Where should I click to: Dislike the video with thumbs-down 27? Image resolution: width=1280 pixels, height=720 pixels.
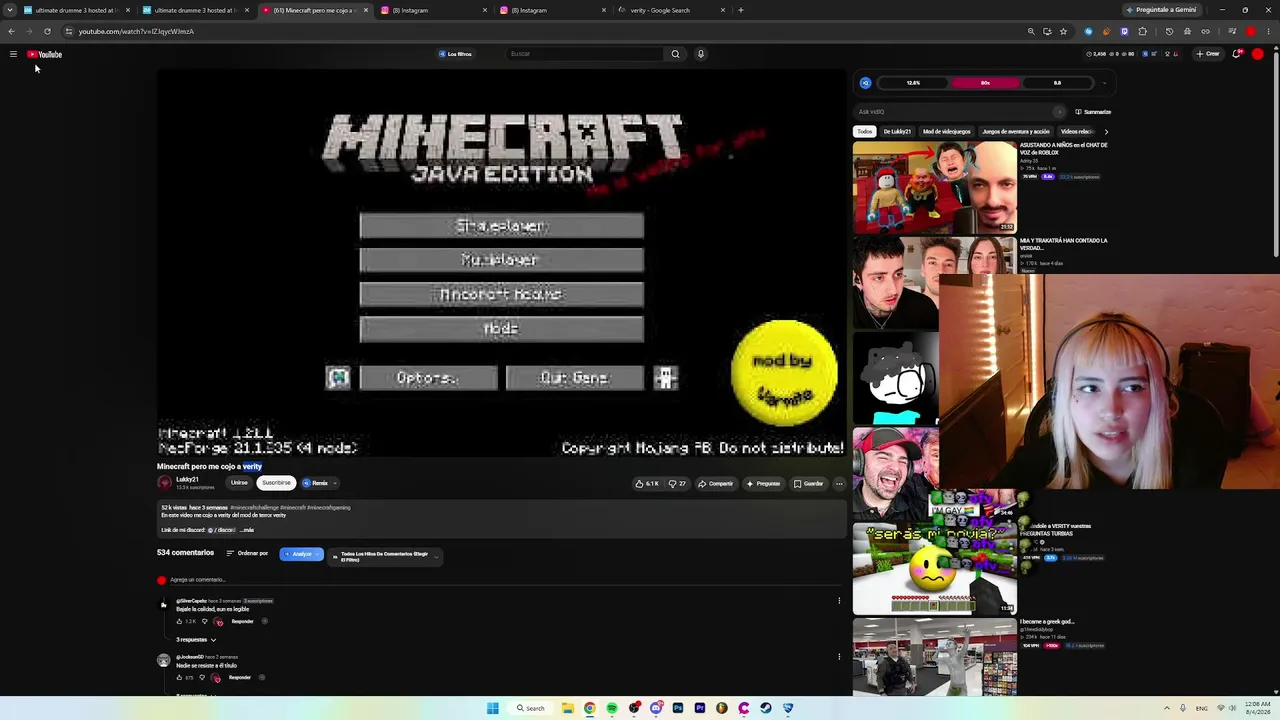[677, 484]
